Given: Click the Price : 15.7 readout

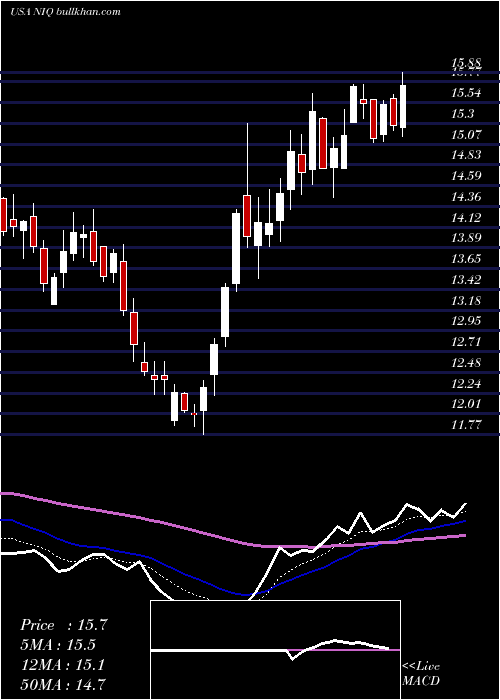Looking at the screenshot, I should (64, 625).
